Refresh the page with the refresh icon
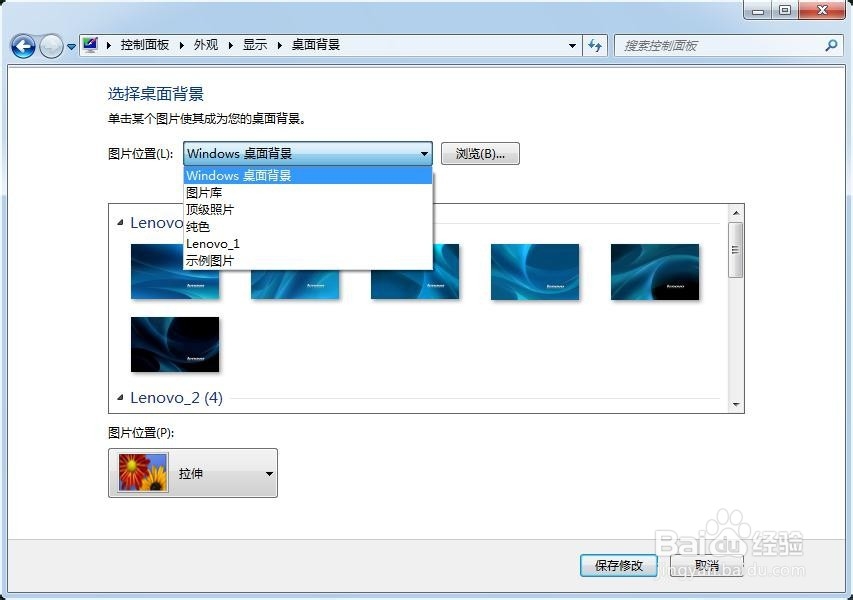The image size is (853, 600). [595, 46]
